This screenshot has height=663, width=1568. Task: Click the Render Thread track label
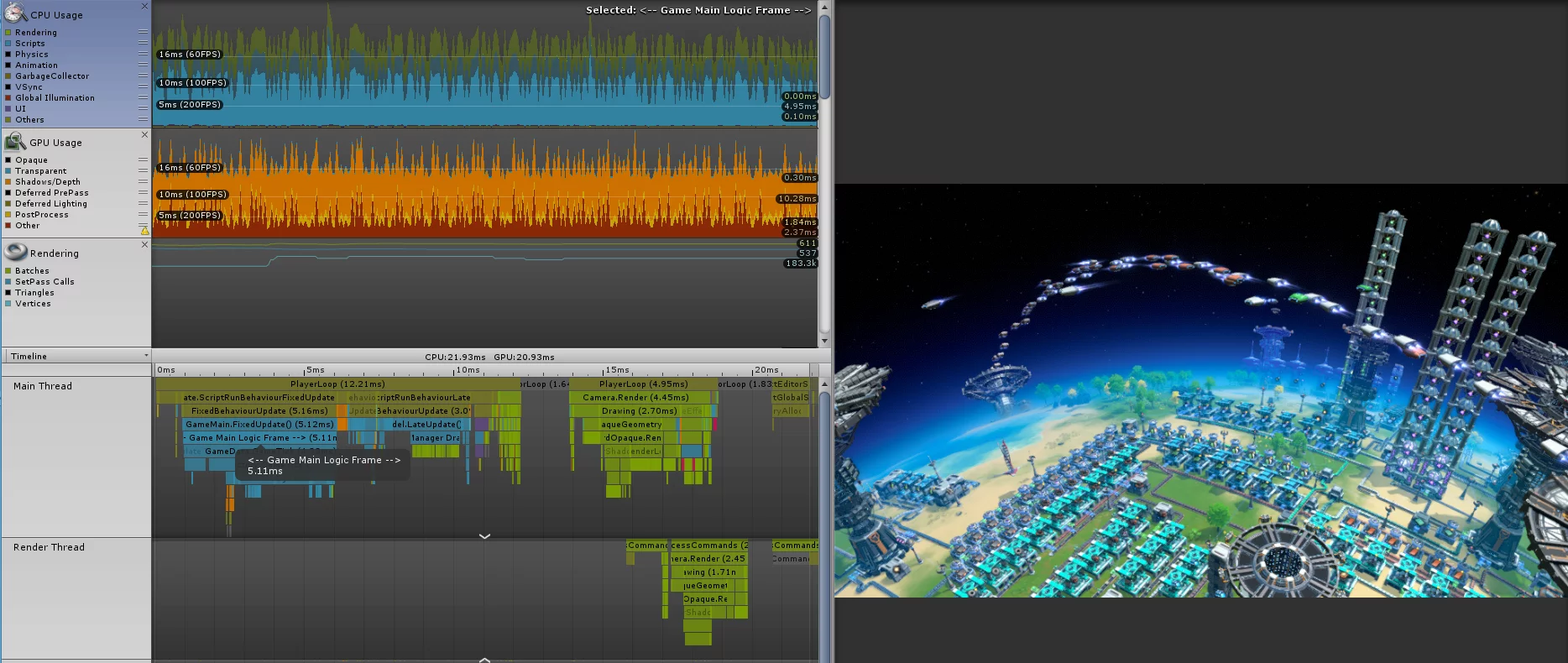tap(49, 547)
